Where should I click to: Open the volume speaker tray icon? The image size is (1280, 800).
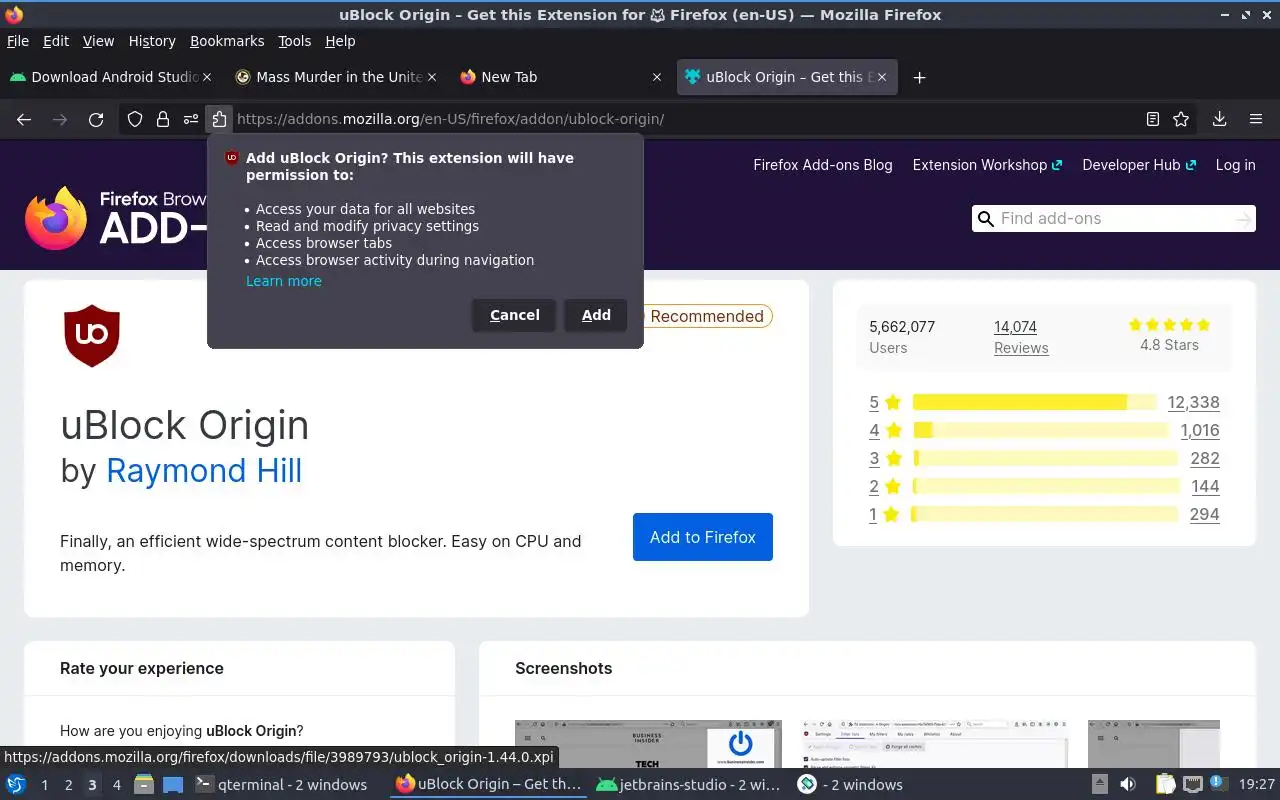[x=1128, y=785]
